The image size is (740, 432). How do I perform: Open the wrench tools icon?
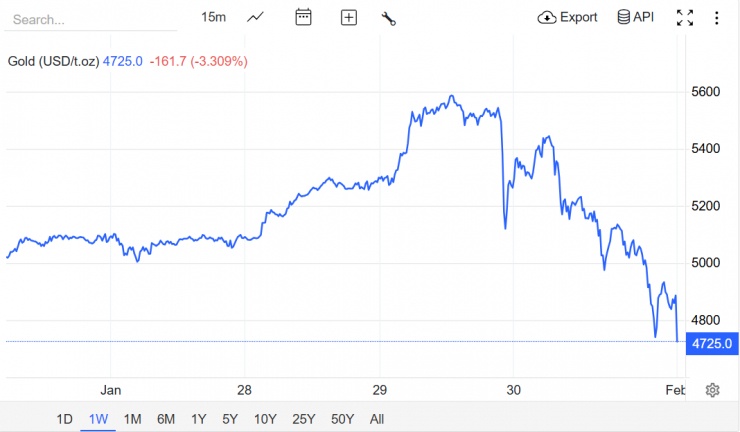(388, 18)
